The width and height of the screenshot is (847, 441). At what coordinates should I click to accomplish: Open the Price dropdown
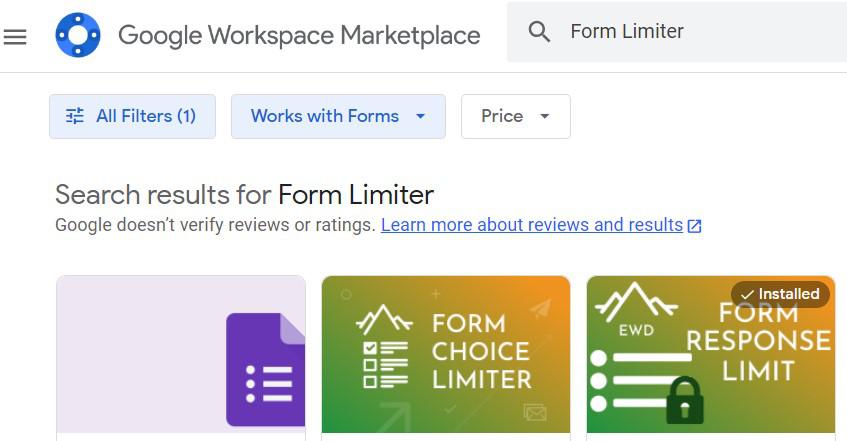click(x=515, y=116)
